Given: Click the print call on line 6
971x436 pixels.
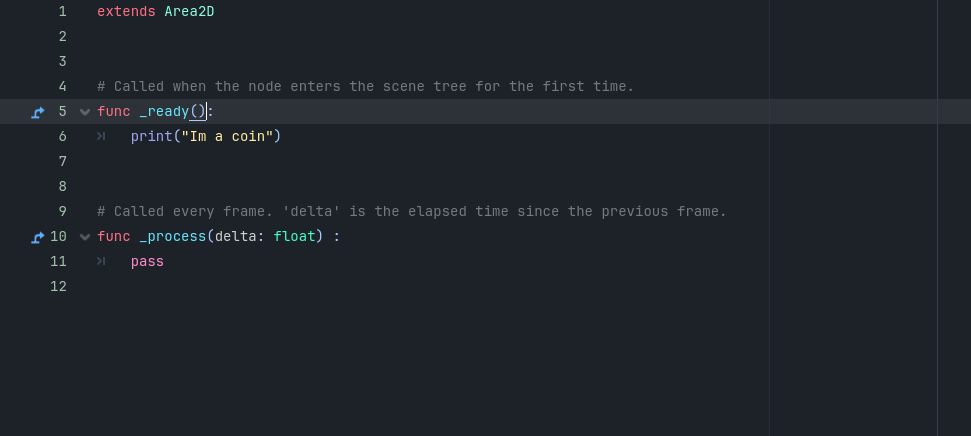Looking at the screenshot, I should 152,136.
